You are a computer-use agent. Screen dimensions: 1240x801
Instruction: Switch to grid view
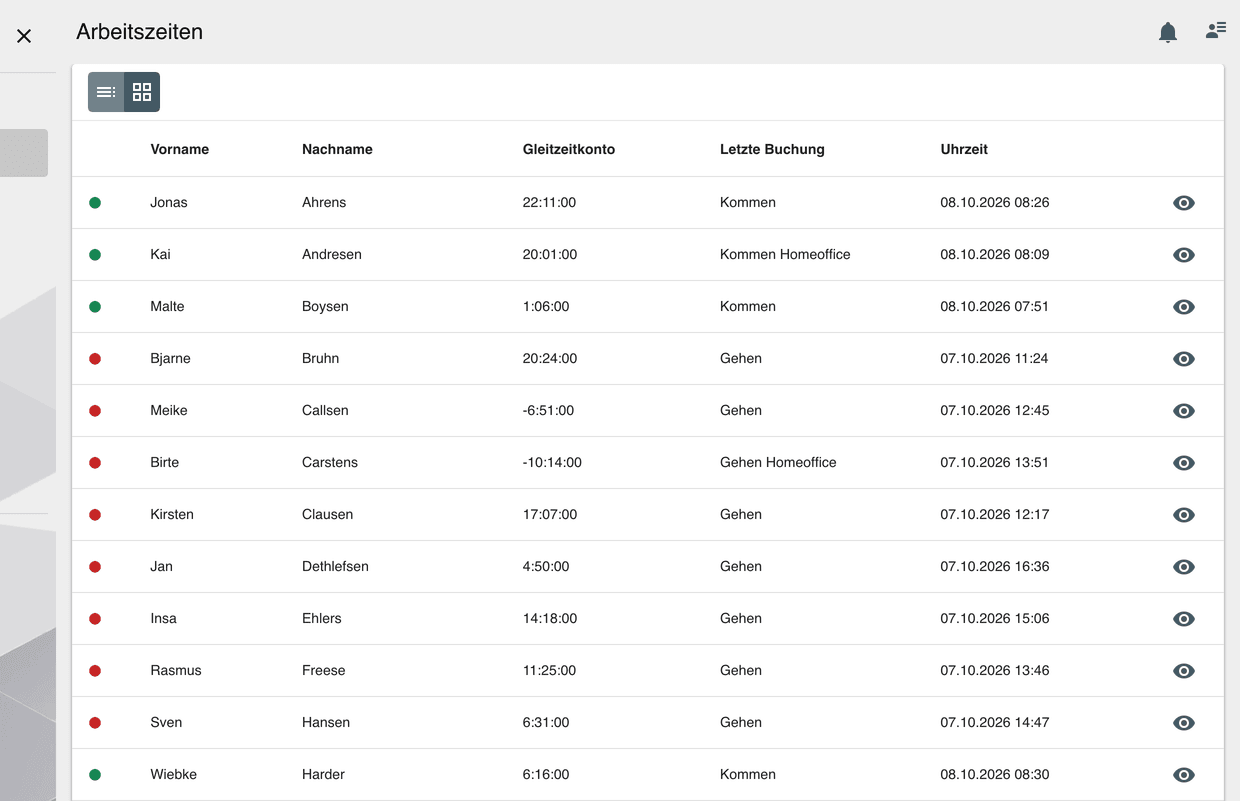(142, 92)
